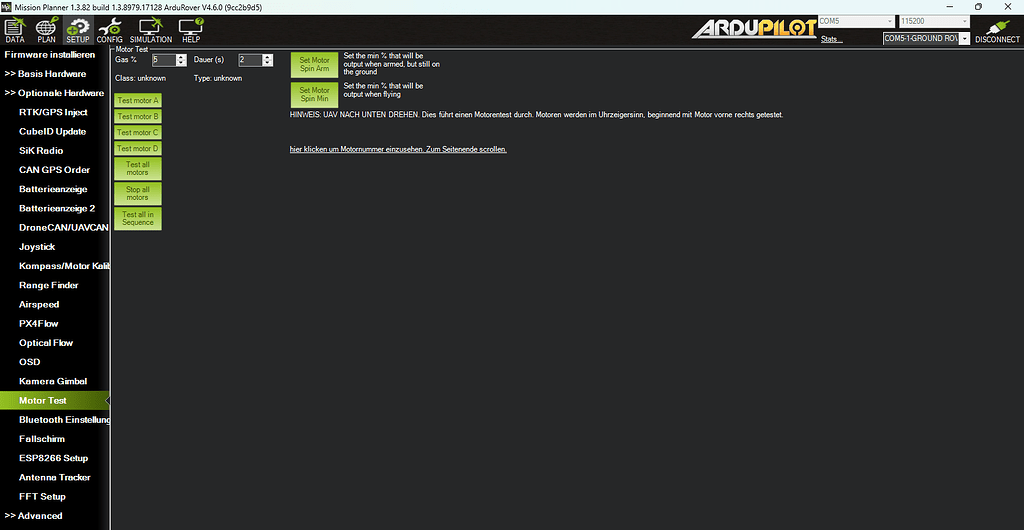This screenshot has width=1024, height=530.
Task: Open the 115200 baud rate dropdown
Action: [934, 21]
